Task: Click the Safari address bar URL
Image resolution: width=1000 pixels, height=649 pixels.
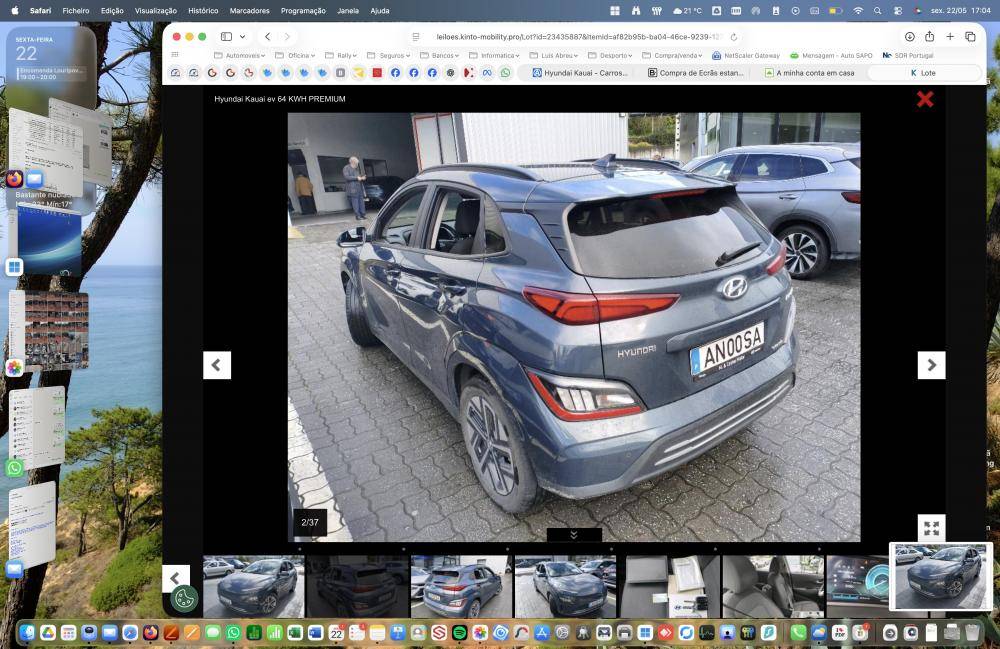Action: (578, 37)
